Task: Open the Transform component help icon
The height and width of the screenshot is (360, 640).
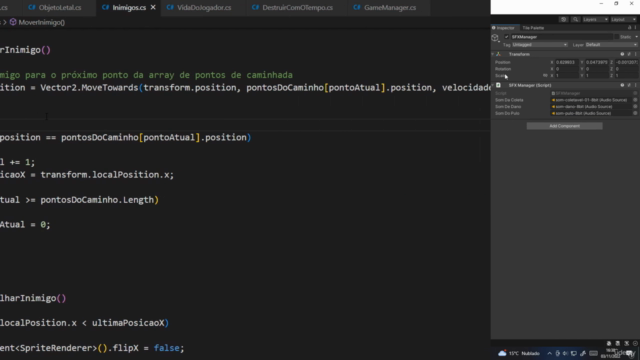Action: [x=622, y=54]
